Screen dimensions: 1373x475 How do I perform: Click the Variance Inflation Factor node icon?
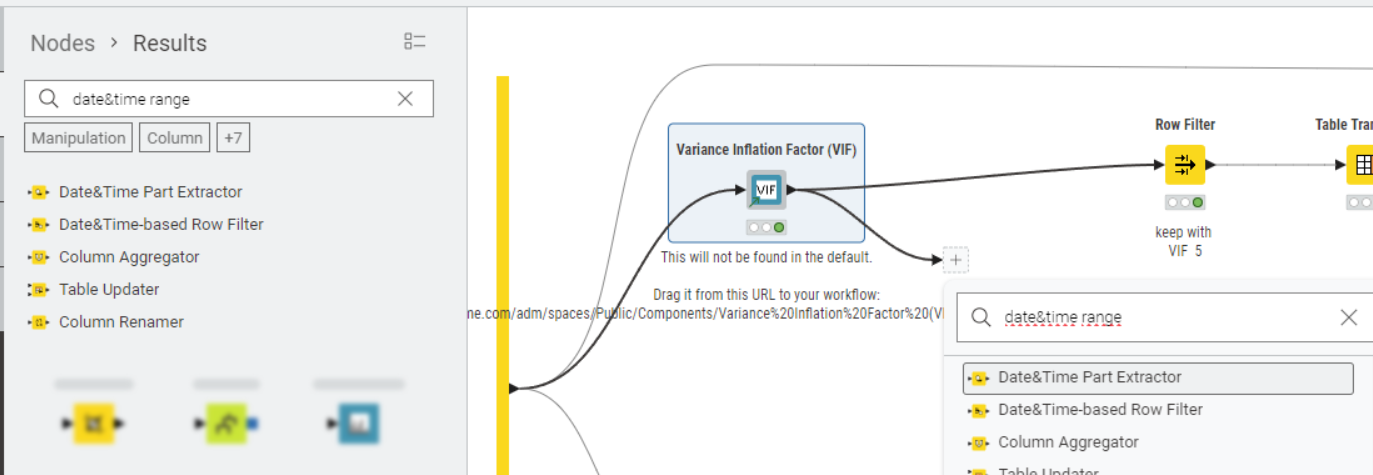pos(766,190)
